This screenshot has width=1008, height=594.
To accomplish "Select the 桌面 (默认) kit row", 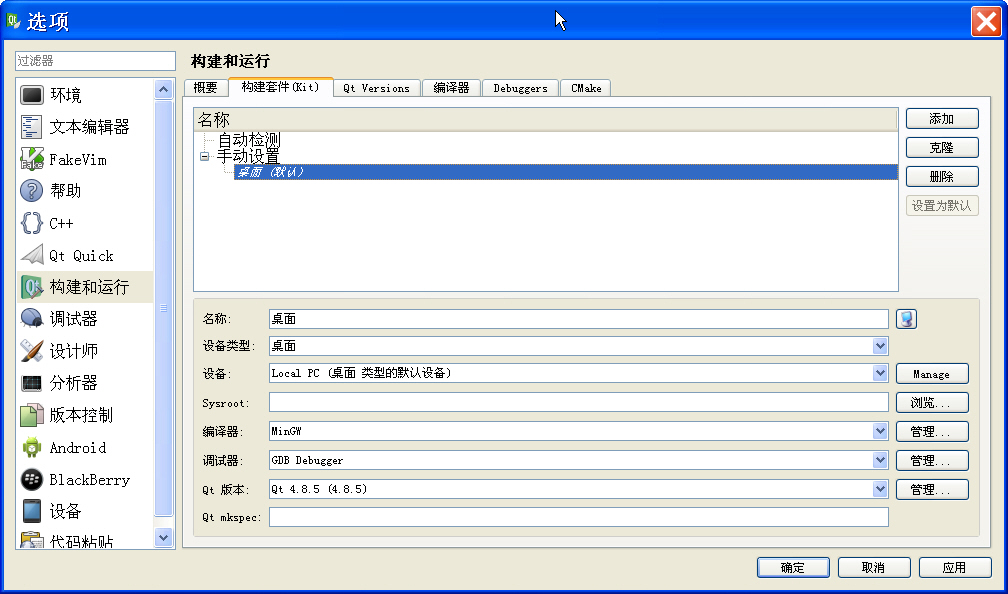I will [x=566, y=172].
